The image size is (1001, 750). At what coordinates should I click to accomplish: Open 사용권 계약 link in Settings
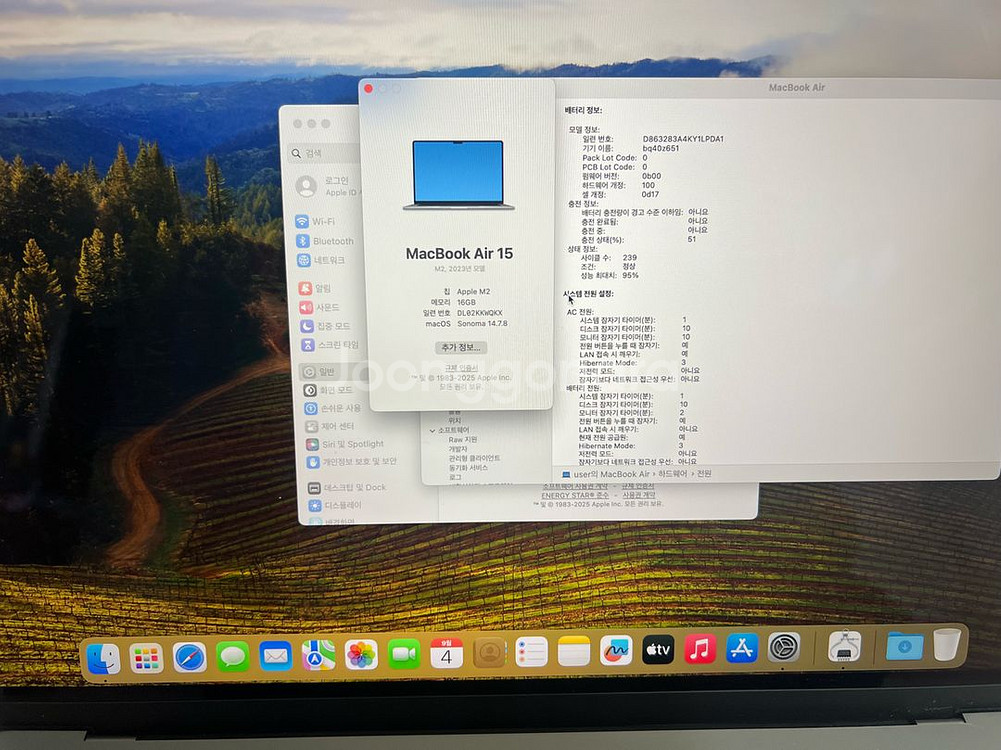coord(638,495)
